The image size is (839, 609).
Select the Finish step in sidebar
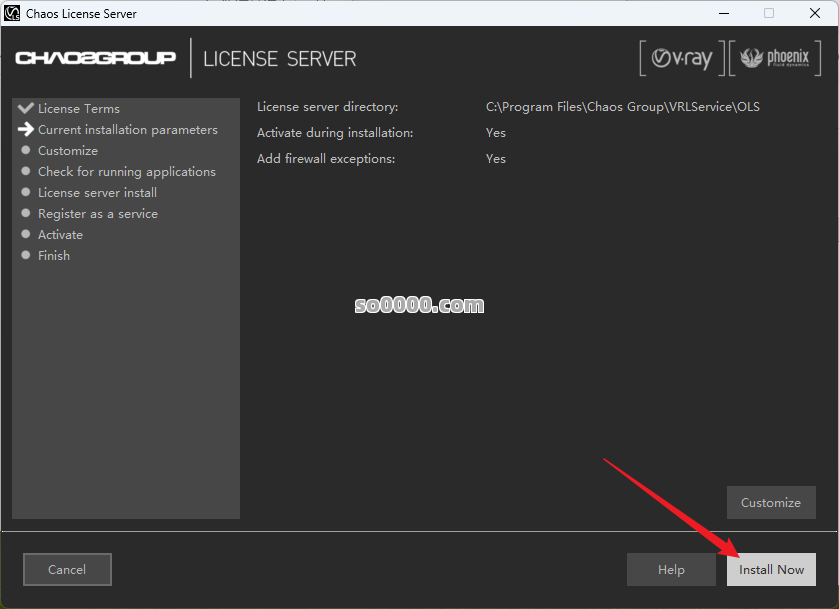54,256
